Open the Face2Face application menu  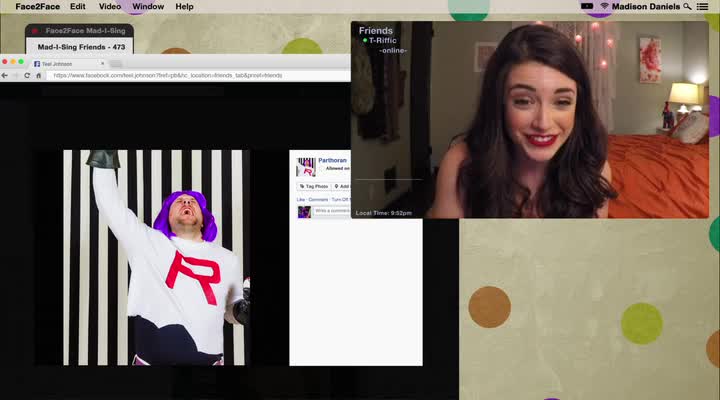pyautogui.click(x=38, y=7)
